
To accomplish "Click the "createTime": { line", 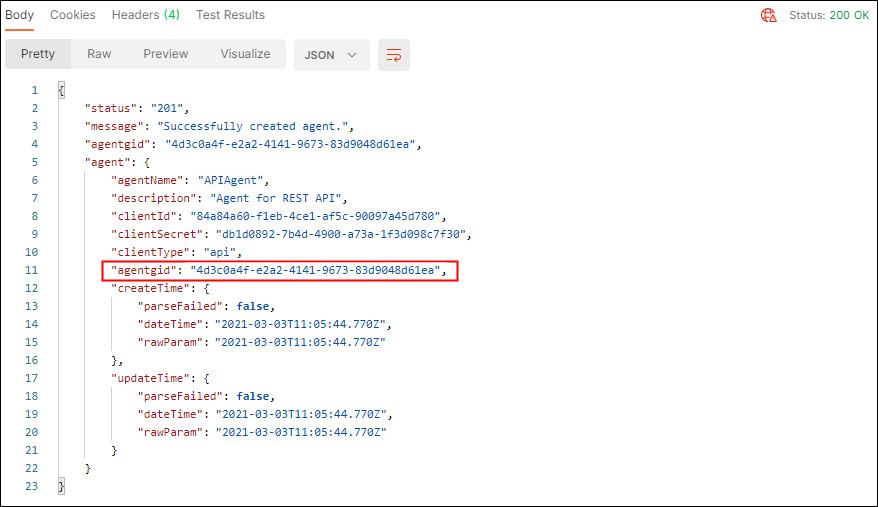I will (x=160, y=288).
